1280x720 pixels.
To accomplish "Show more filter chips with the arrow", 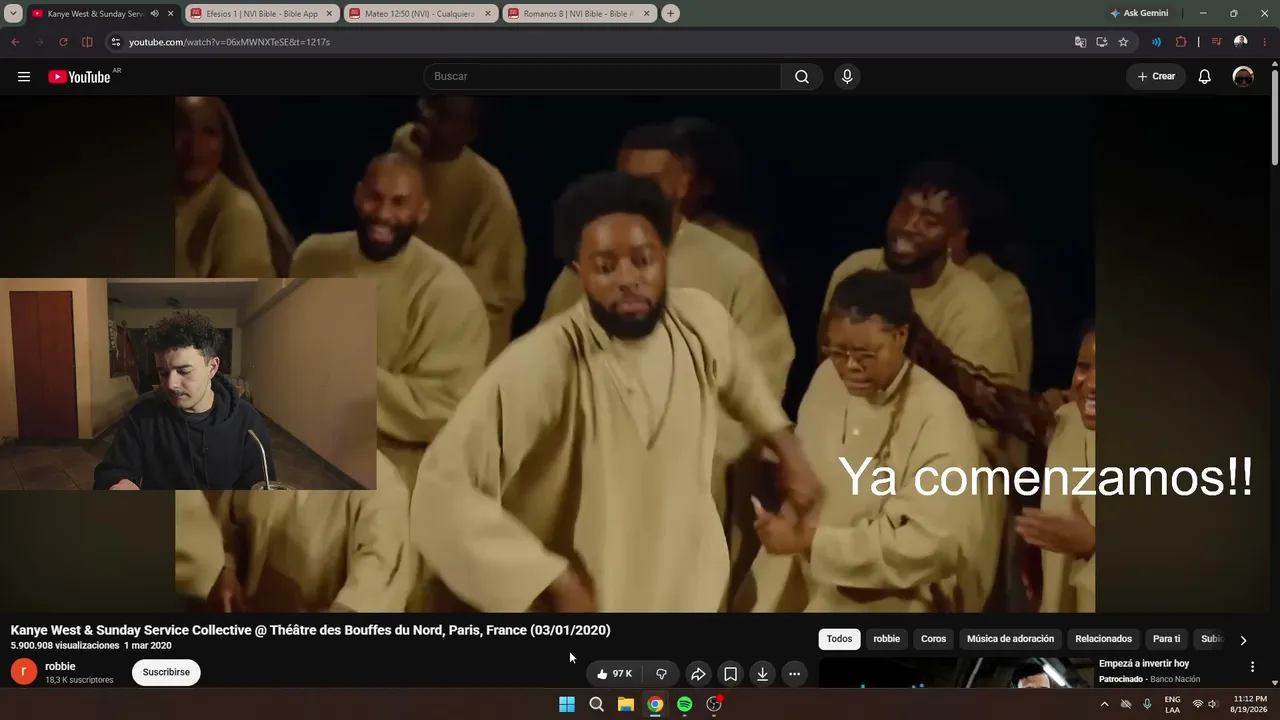I will coord(1243,640).
